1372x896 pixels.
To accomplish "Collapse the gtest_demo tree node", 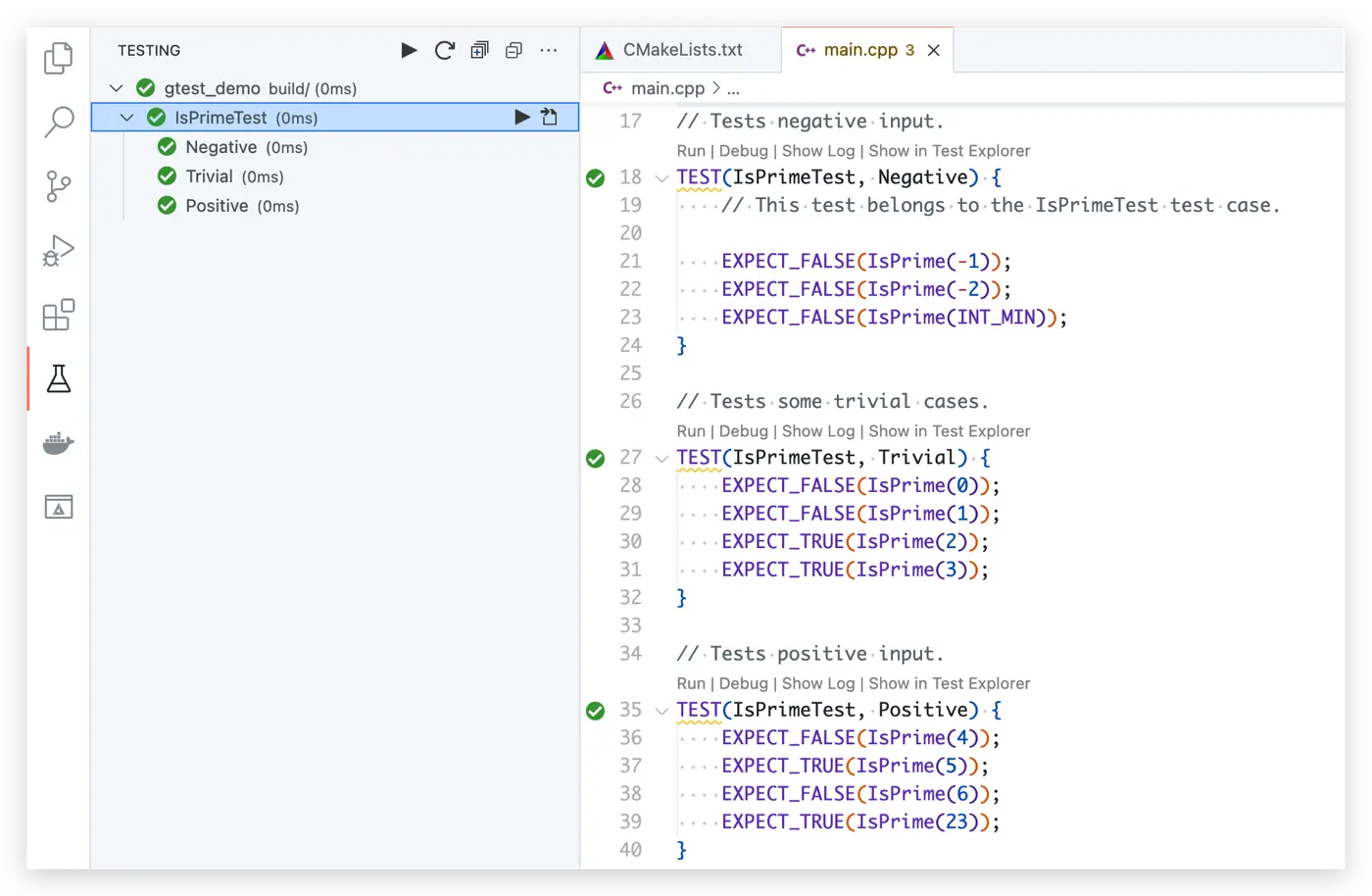I will (117, 88).
